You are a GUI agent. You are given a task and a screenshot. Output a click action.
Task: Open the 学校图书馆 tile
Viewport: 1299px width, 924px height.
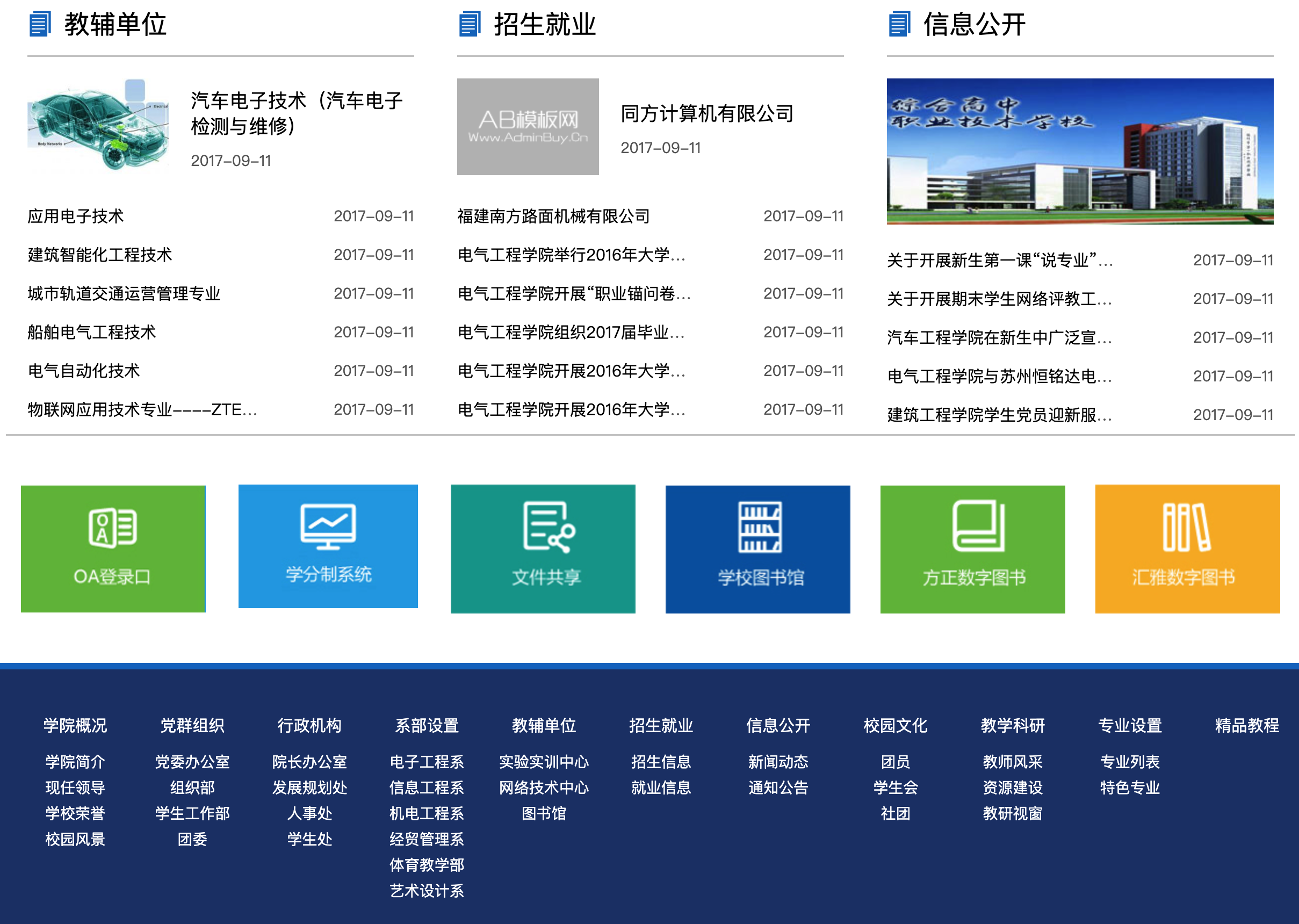tap(757, 549)
